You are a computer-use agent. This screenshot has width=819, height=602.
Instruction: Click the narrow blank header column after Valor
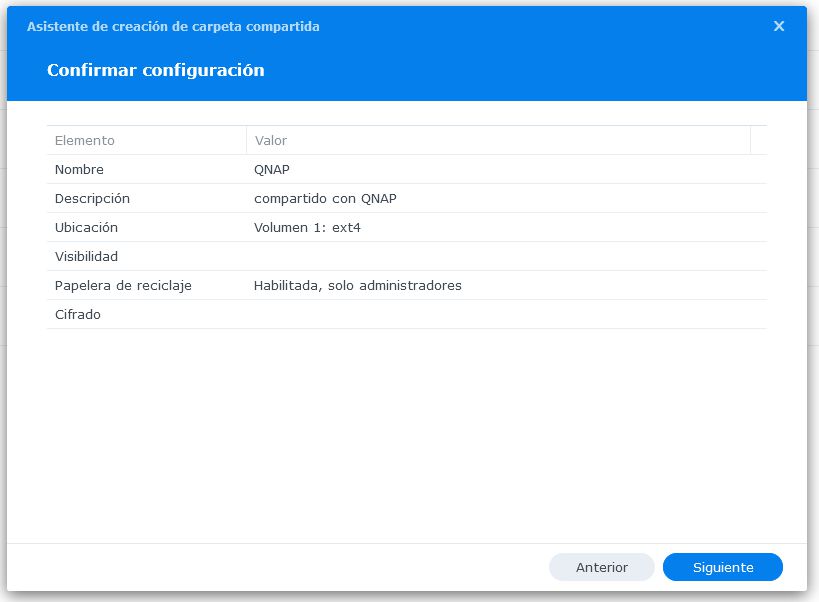758,141
